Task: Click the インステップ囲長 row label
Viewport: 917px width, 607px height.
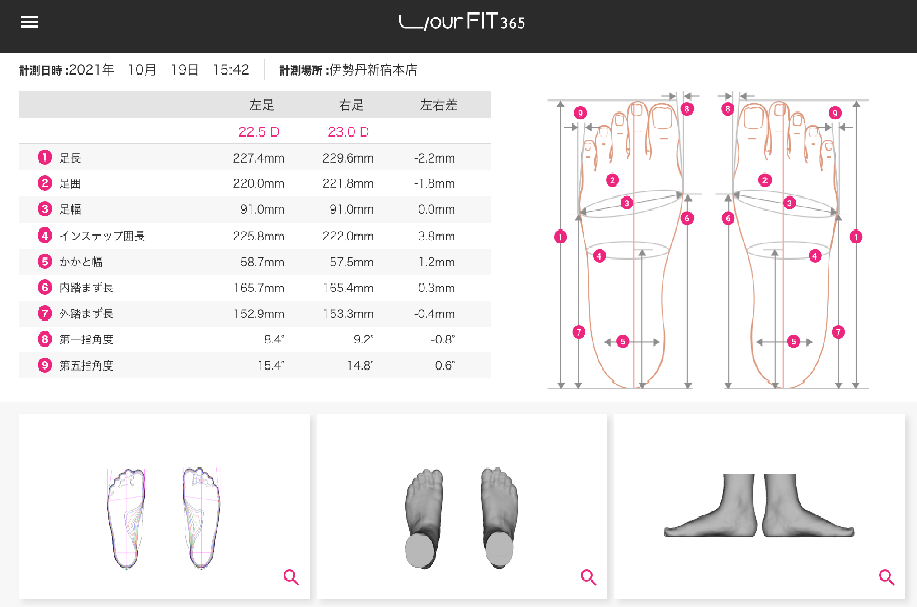Action: click(x=102, y=236)
